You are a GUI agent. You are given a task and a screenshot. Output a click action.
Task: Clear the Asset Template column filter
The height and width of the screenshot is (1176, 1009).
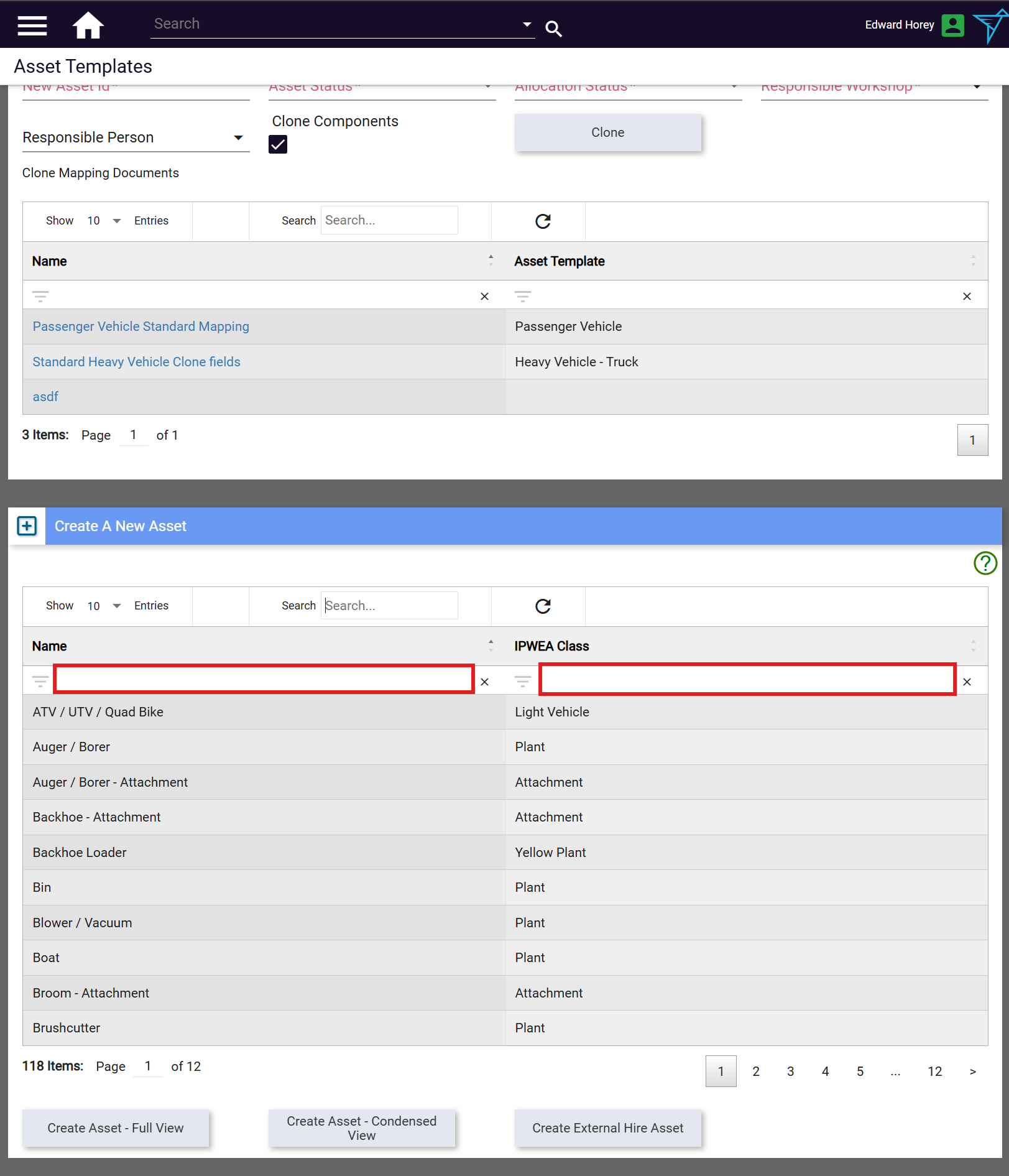pyautogui.click(x=967, y=297)
